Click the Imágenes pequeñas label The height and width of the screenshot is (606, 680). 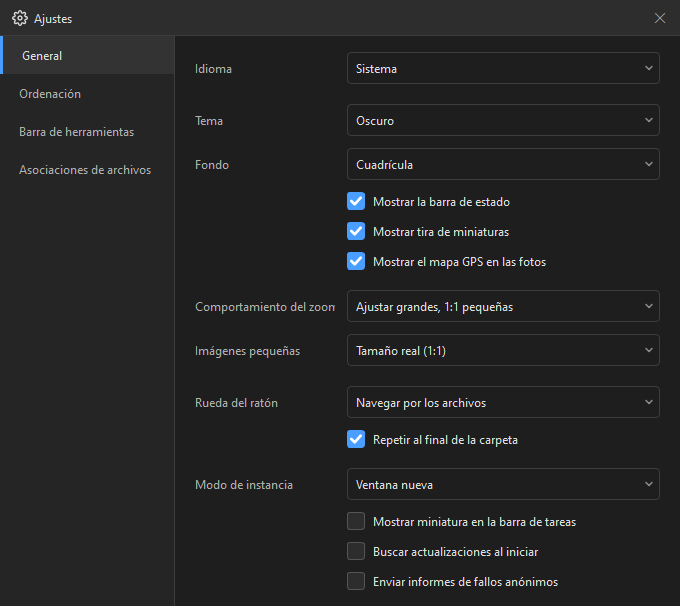247,351
